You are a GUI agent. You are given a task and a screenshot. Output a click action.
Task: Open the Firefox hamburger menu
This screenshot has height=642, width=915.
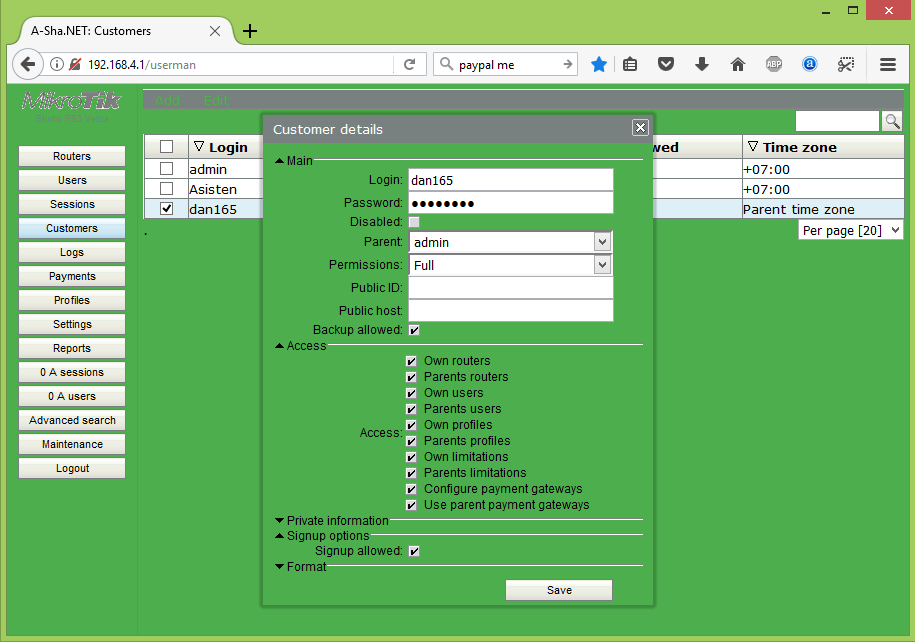888,64
